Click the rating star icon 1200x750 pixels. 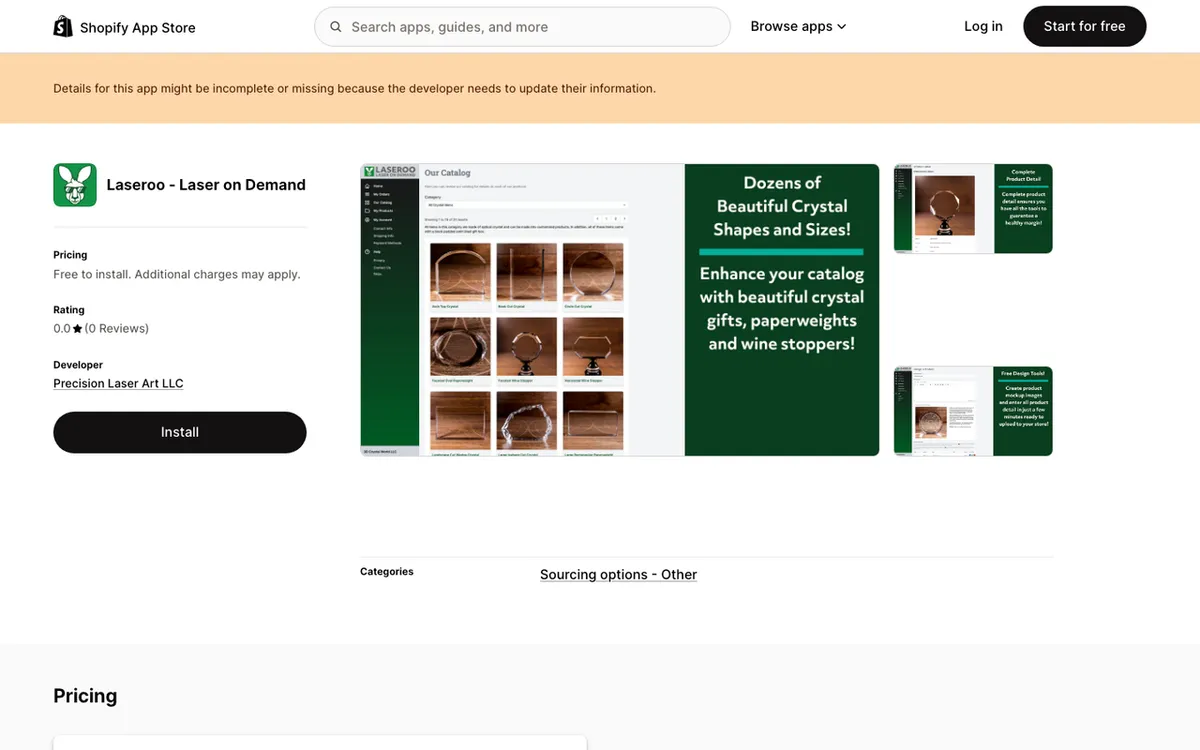[x=78, y=329]
